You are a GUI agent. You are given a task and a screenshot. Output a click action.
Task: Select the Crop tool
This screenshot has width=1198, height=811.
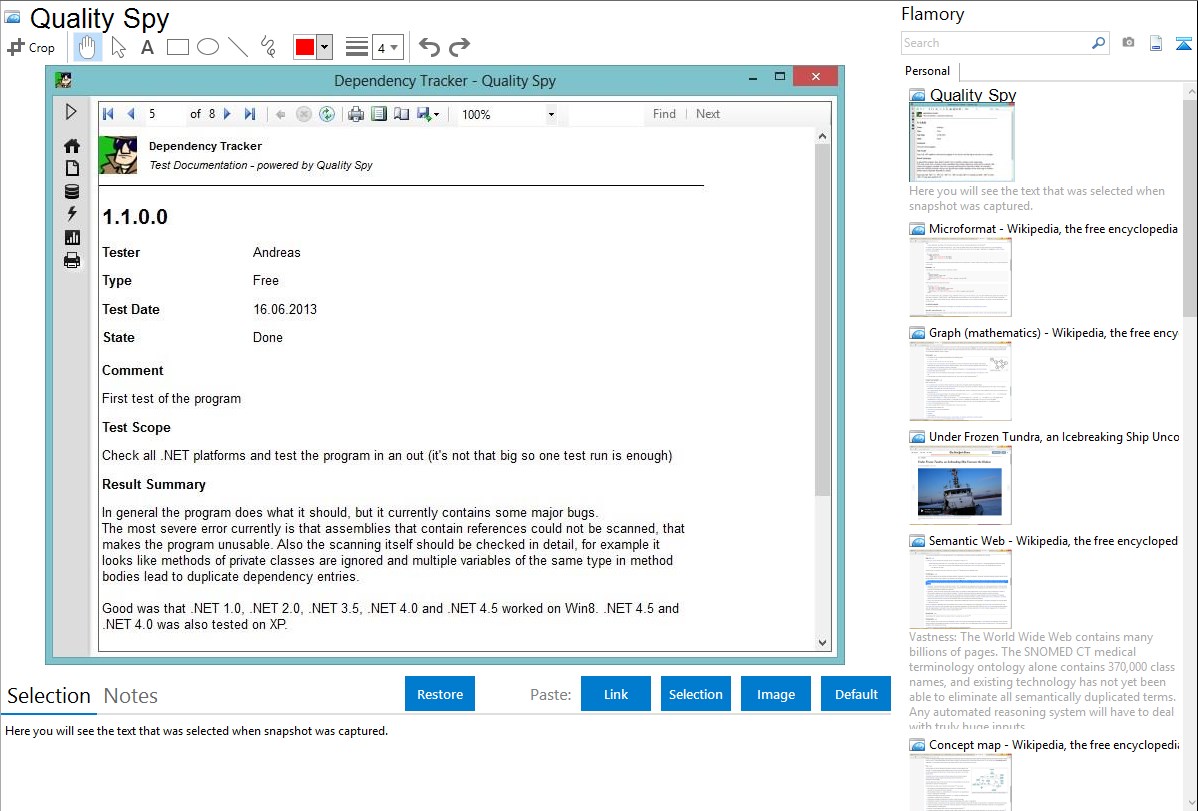(31, 47)
